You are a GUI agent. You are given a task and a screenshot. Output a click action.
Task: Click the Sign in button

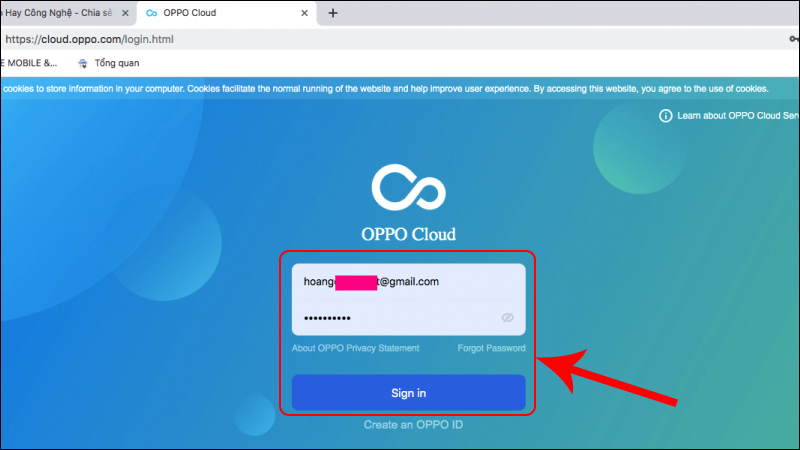[x=408, y=392]
